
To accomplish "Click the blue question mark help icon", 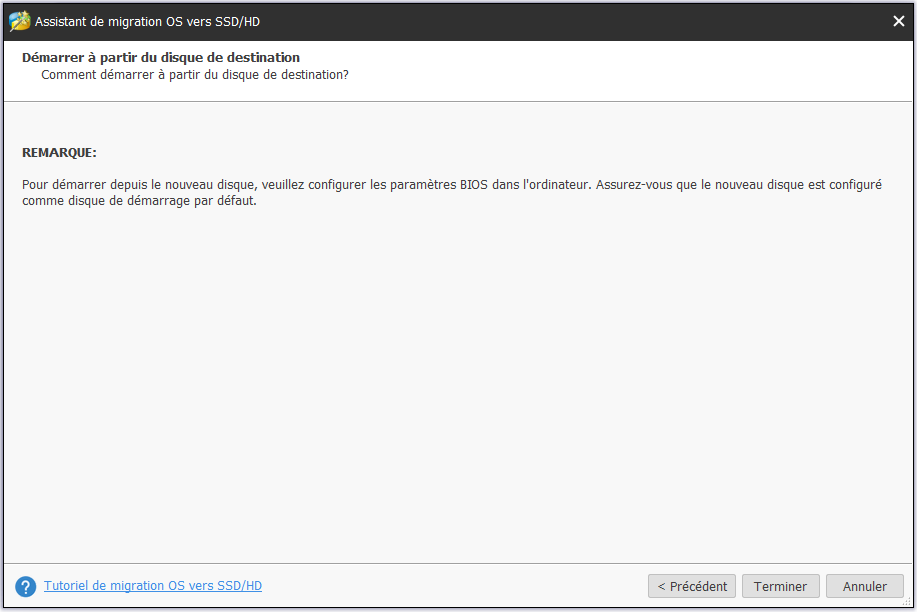I will [26, 586].
